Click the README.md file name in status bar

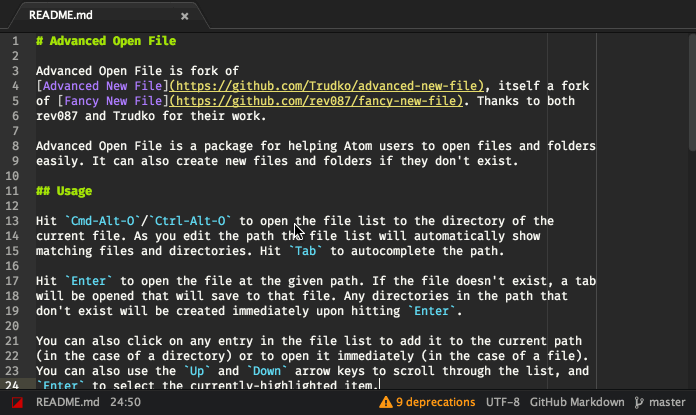click(x=67, y=402)
